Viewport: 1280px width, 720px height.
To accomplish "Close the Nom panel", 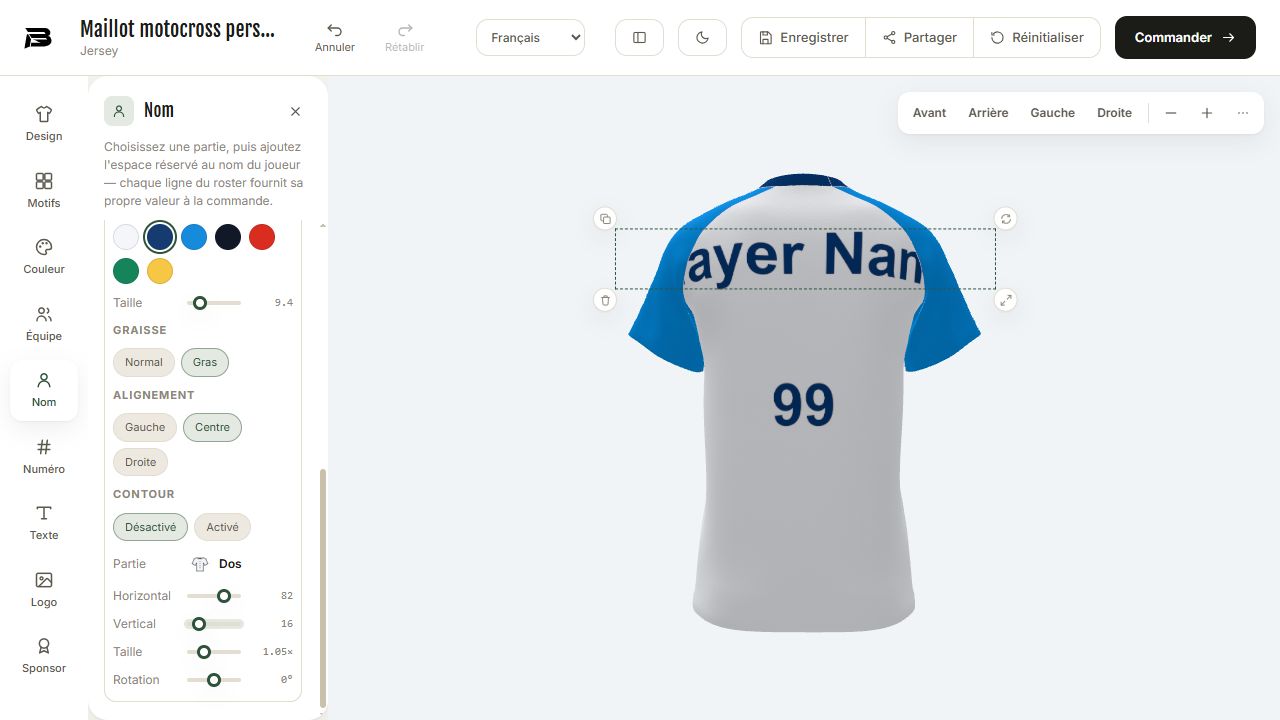I will 295,111.
